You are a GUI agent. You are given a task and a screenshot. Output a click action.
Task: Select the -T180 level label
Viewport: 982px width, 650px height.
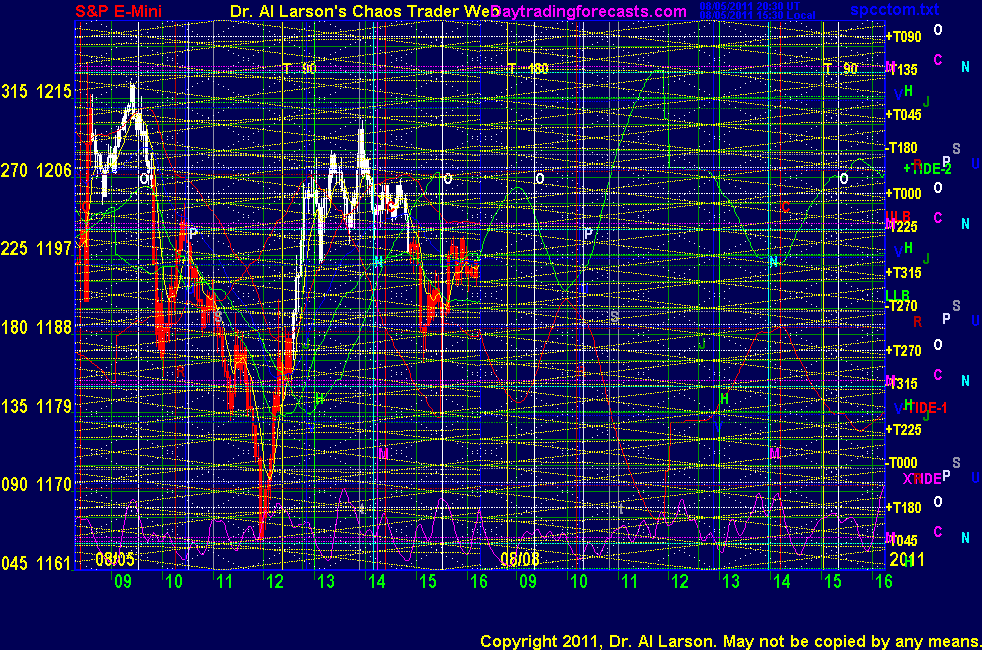click(904, 148)
